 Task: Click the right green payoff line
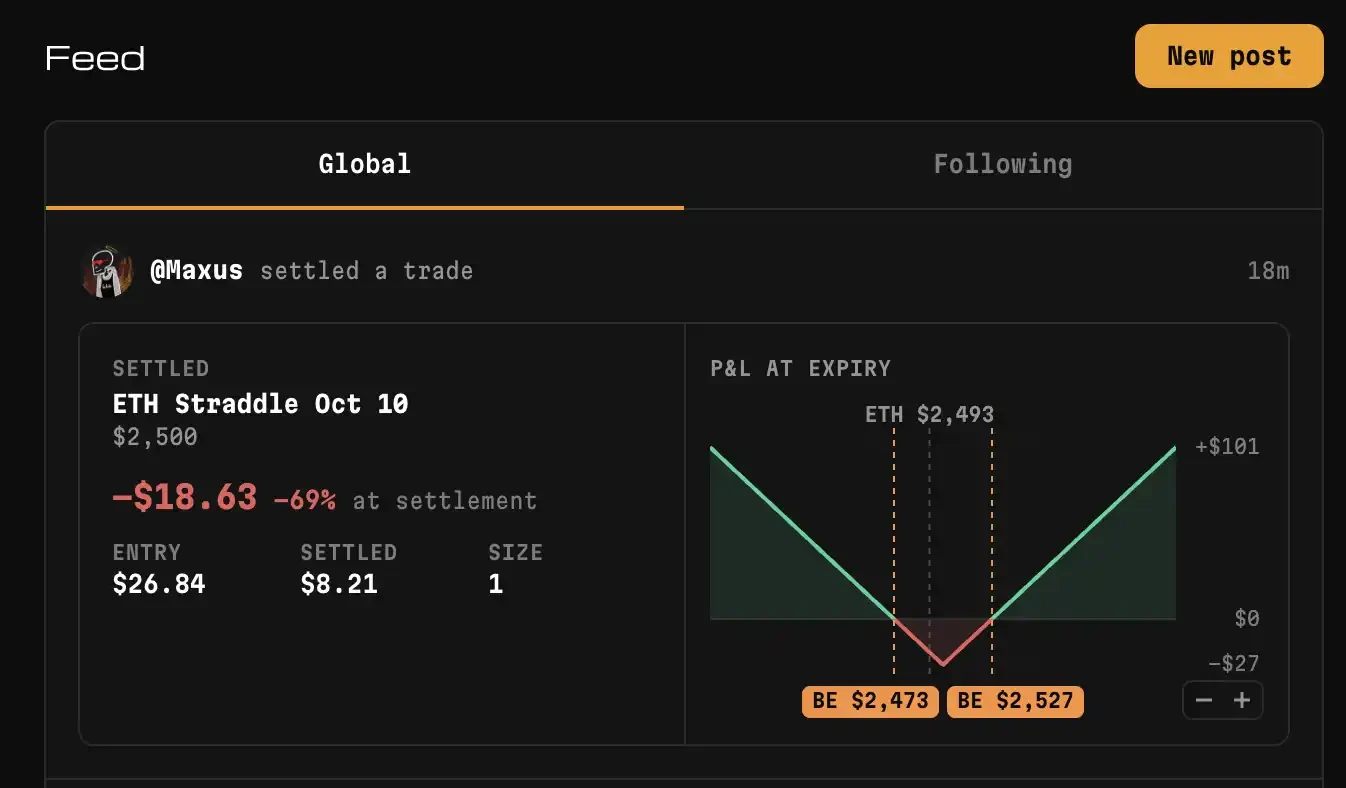1084,533
